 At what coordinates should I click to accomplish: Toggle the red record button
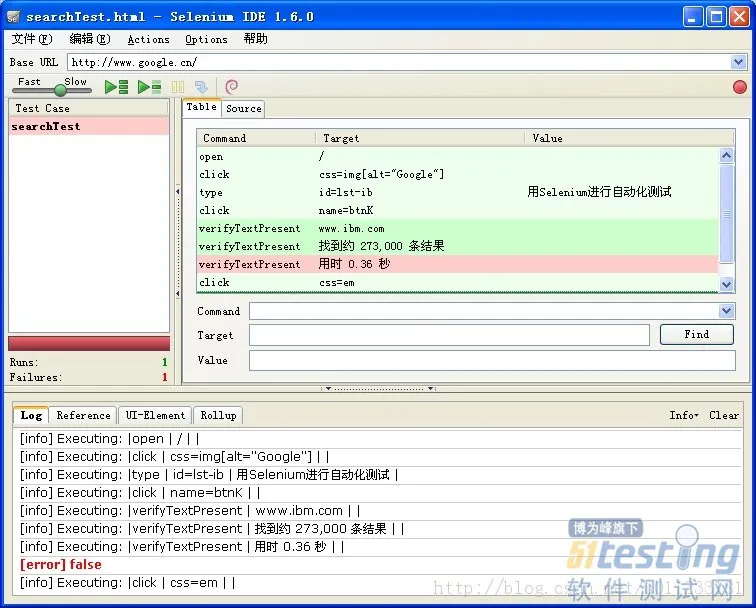[740, 87]
